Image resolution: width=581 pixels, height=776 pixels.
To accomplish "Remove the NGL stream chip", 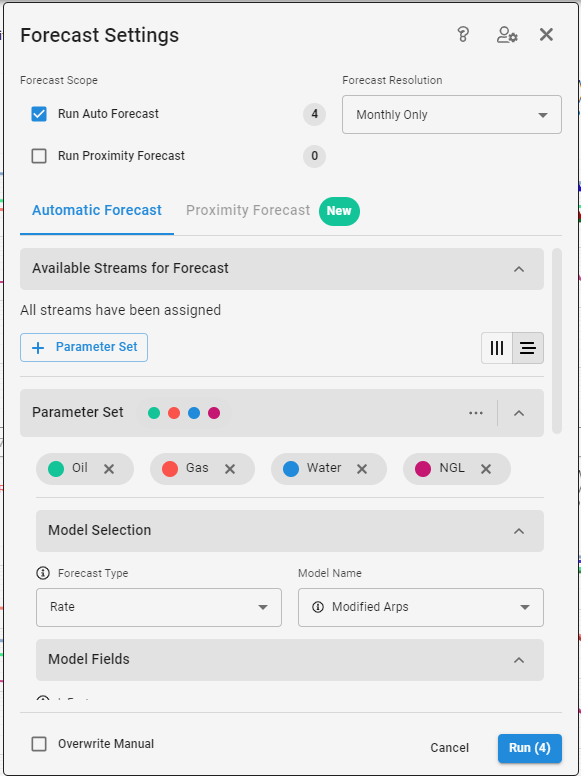I will point(486,469).
